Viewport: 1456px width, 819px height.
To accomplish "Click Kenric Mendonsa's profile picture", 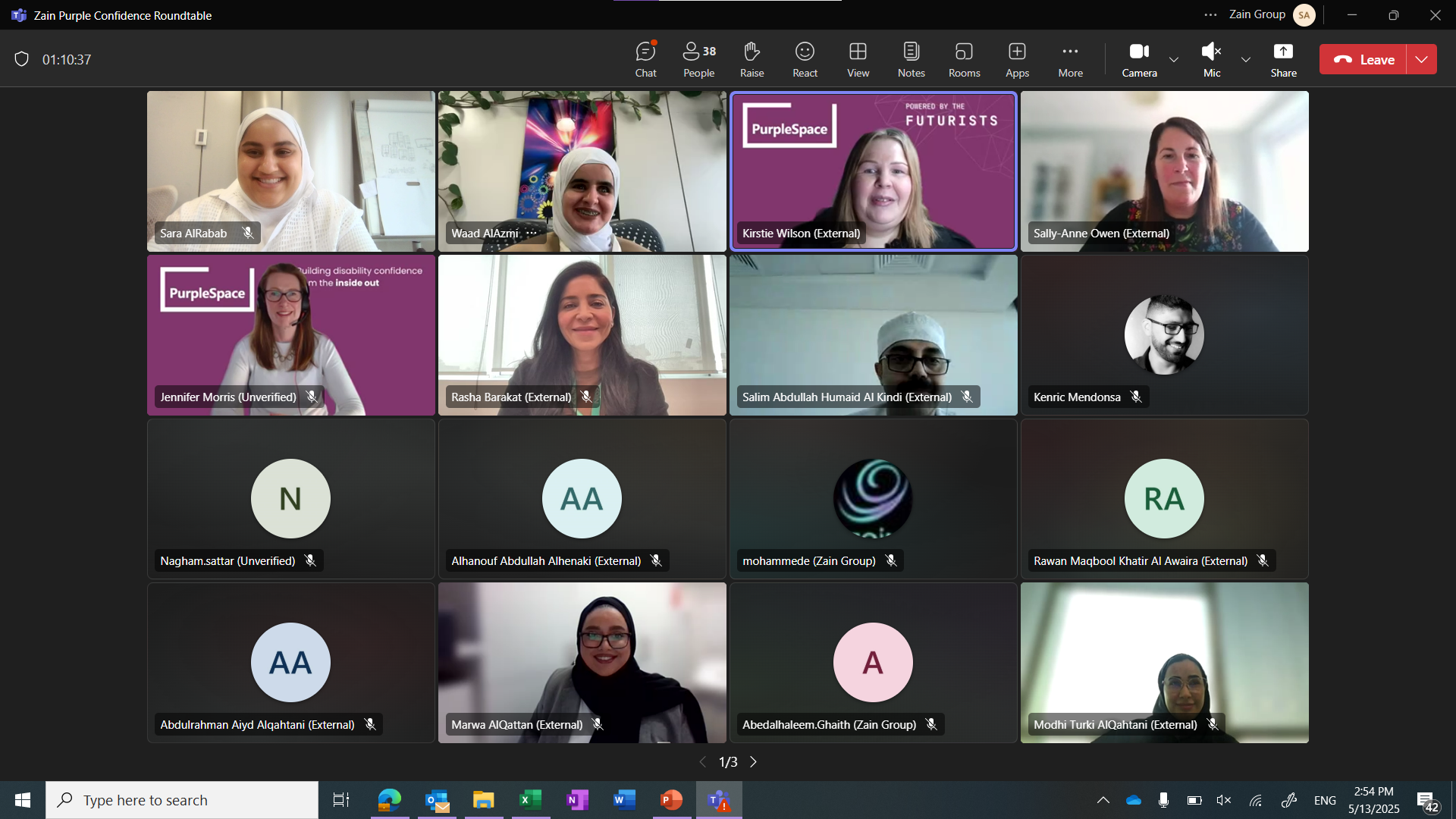I will point(1164,334).
